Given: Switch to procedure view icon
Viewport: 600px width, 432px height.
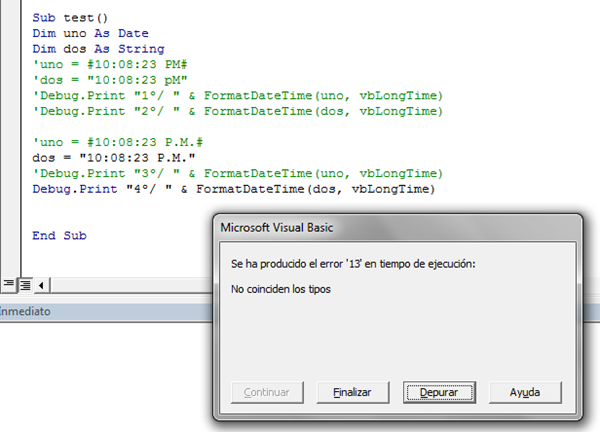Looking at the screenshot, I should point(8,285).
